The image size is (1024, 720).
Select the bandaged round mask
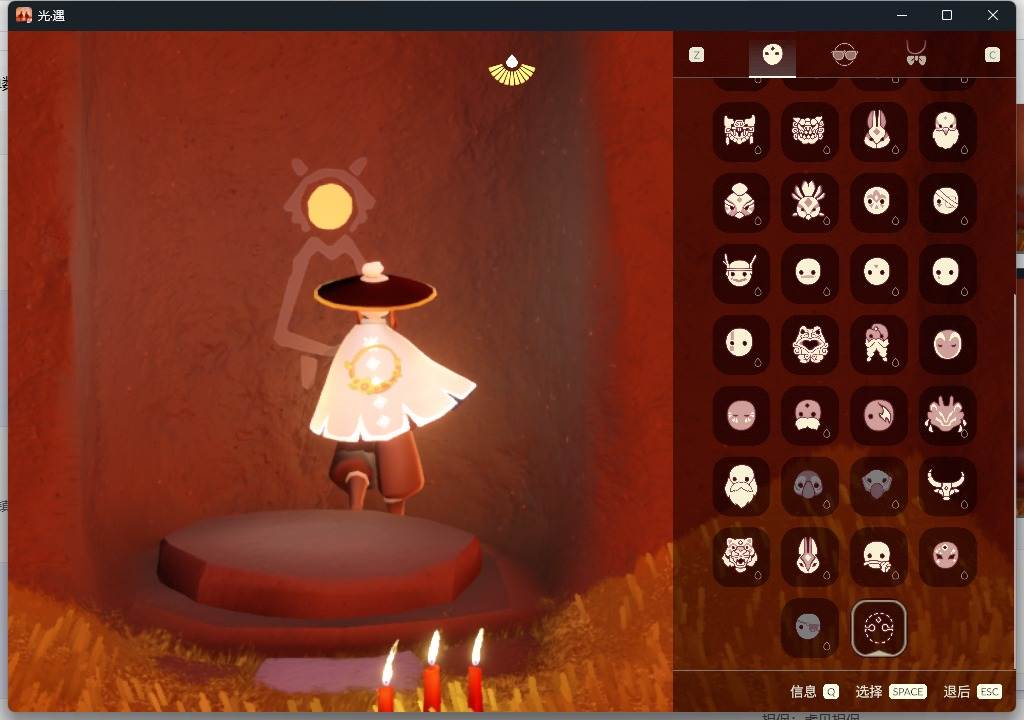946,202
